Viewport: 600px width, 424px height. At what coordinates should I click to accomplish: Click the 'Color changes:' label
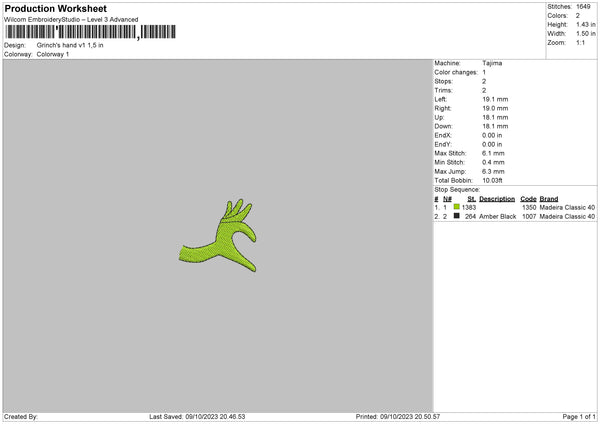point(456,72)
